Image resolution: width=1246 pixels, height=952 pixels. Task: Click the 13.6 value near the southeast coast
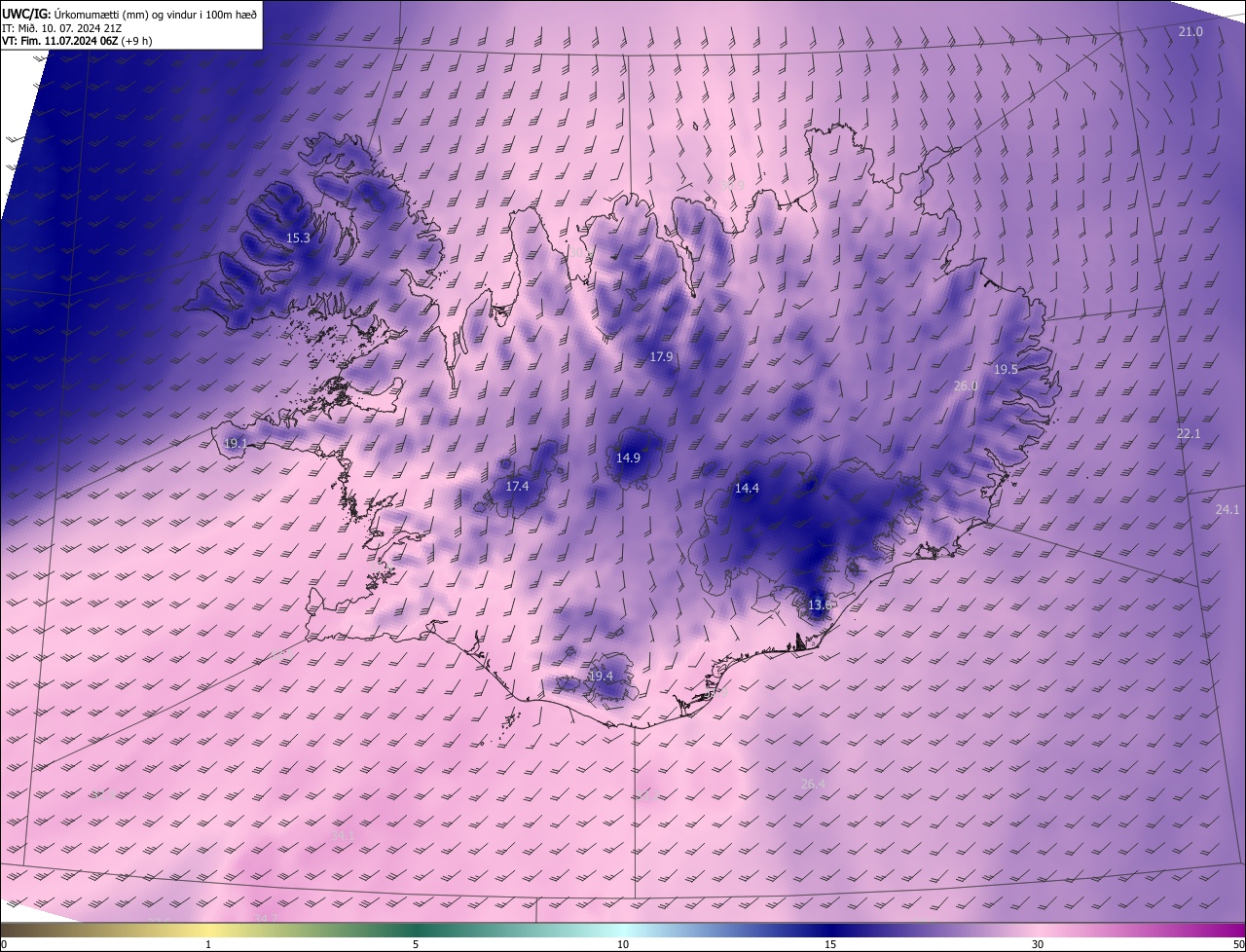820,605
